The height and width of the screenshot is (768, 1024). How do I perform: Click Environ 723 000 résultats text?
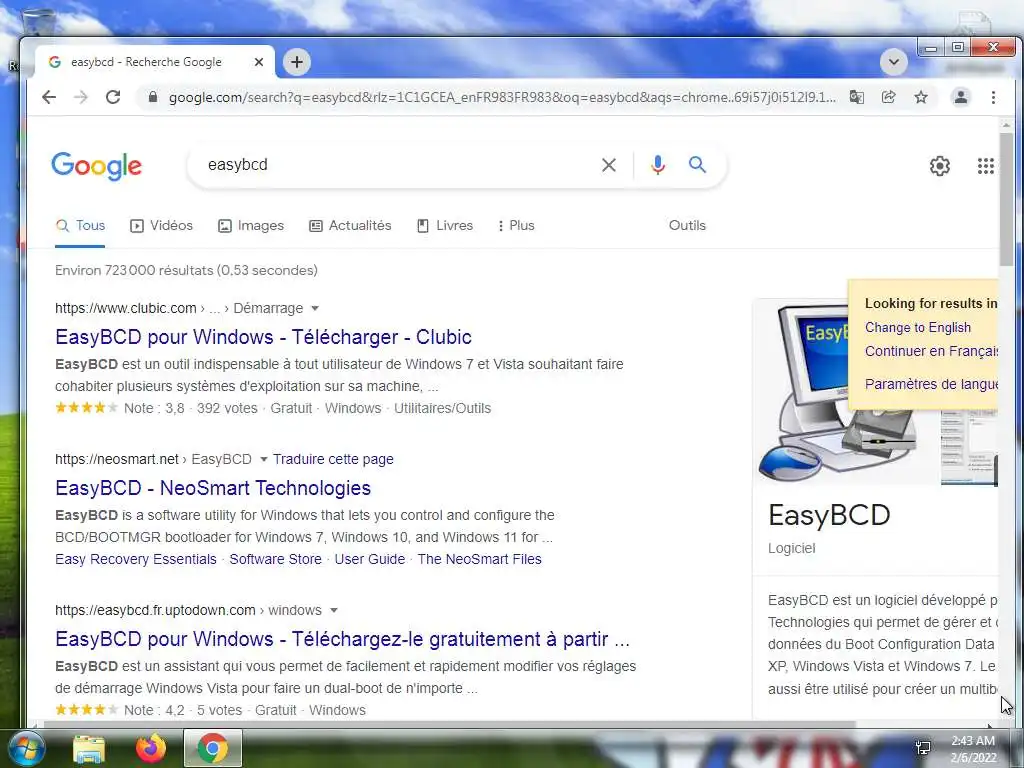click(186, 270)
